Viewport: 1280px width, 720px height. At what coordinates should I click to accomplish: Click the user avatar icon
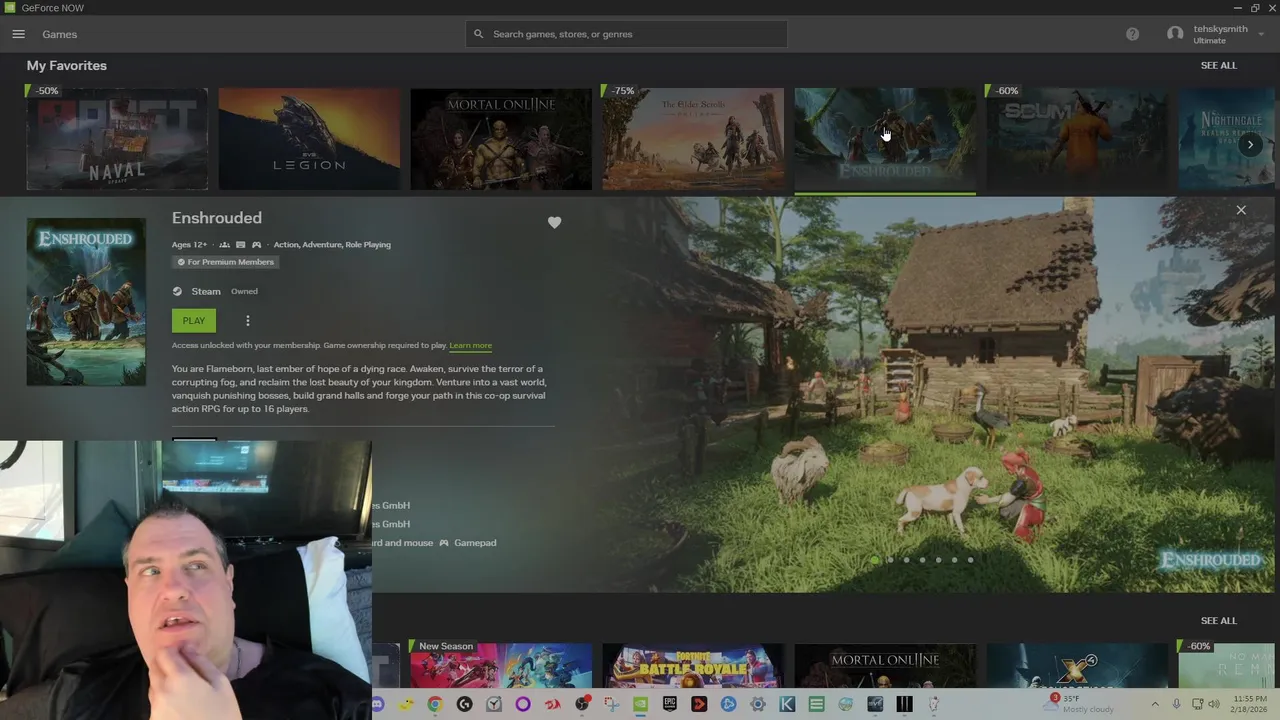(x=1175, y=34)
